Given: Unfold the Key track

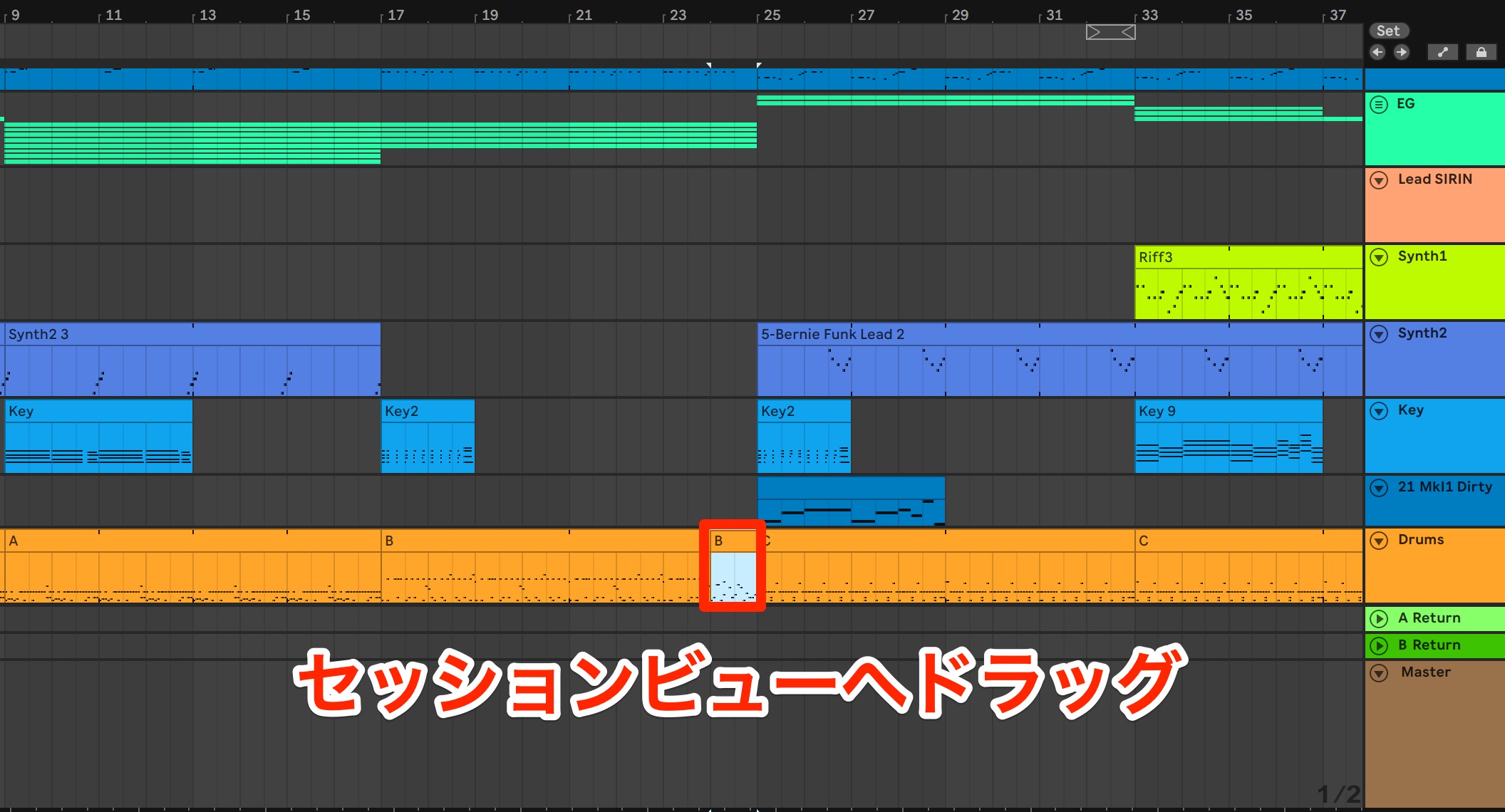Looking at the screenshot, I should click(1380, 410).
